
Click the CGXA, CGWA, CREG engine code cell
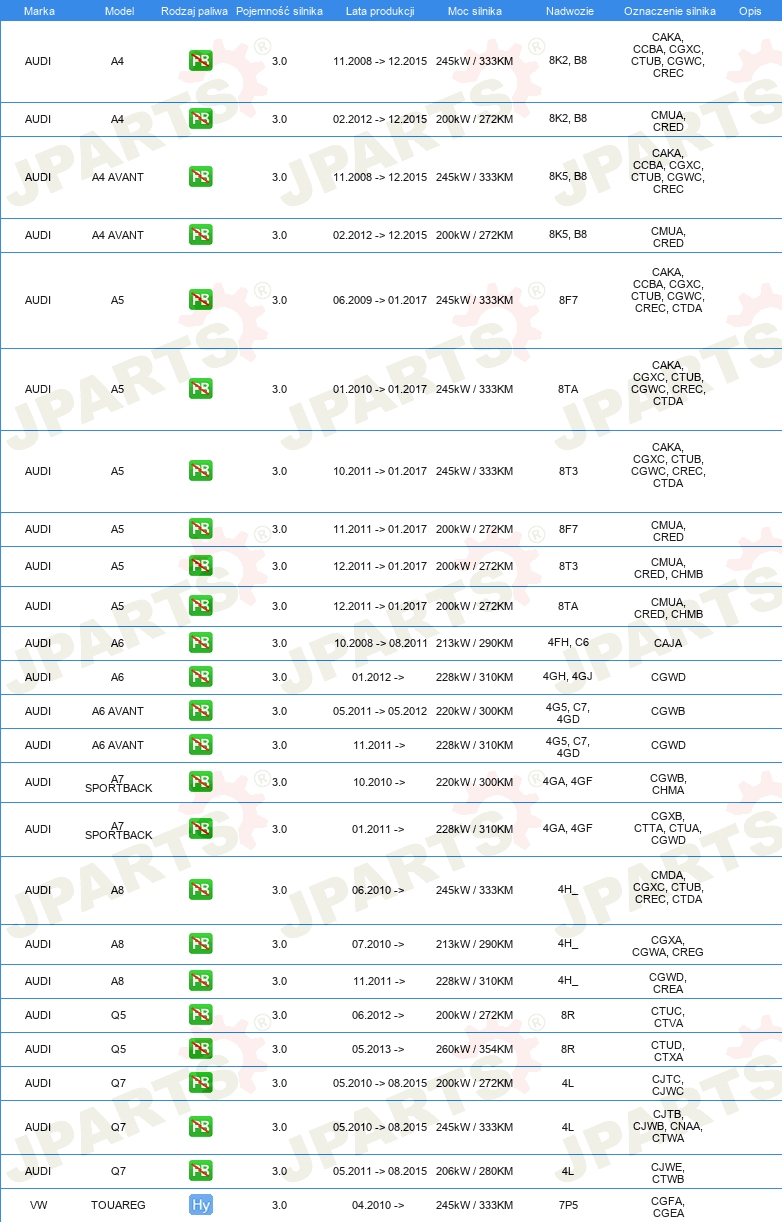668,946
